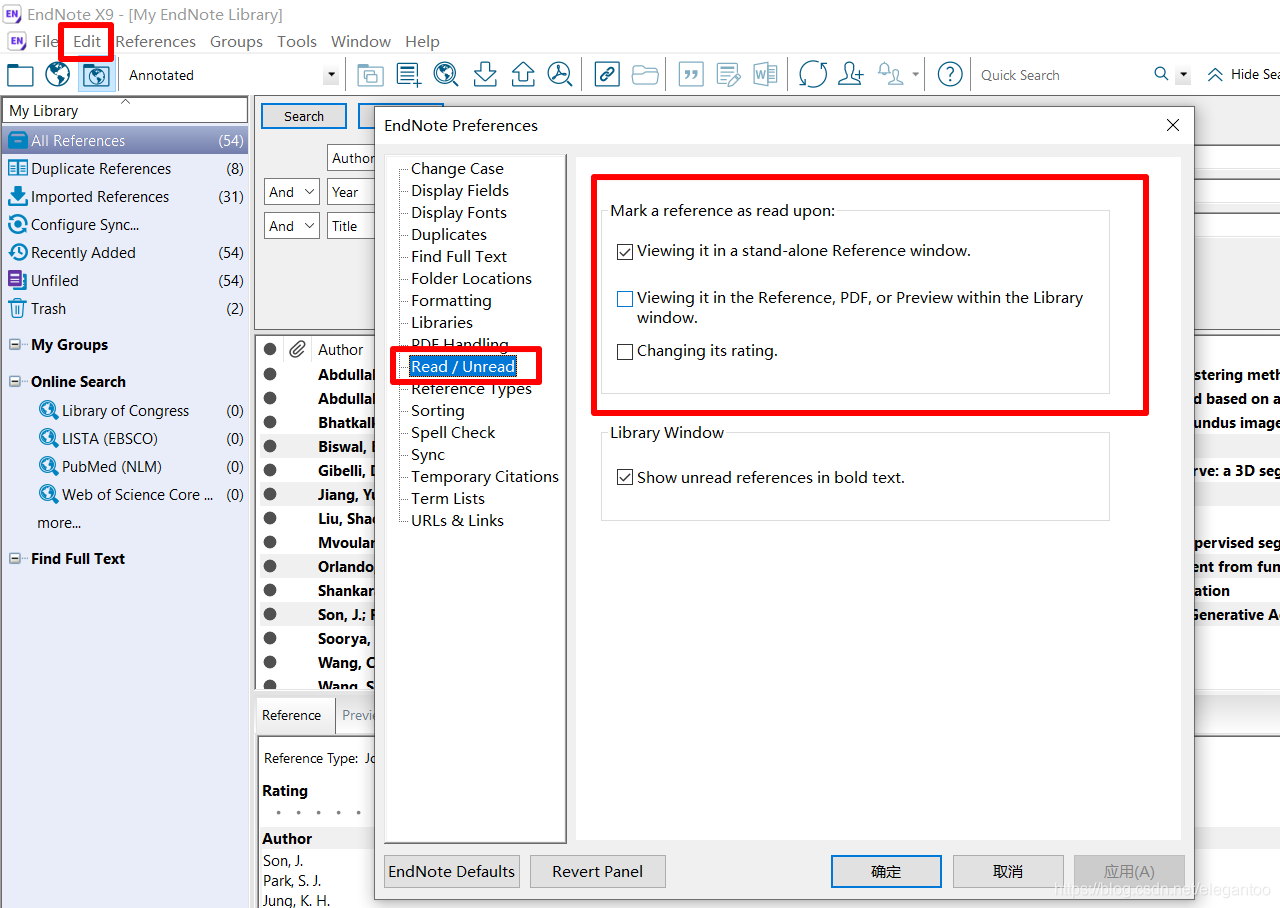
Task: Click the Sync Library circular arrows icon
Action: click(813, 74)
